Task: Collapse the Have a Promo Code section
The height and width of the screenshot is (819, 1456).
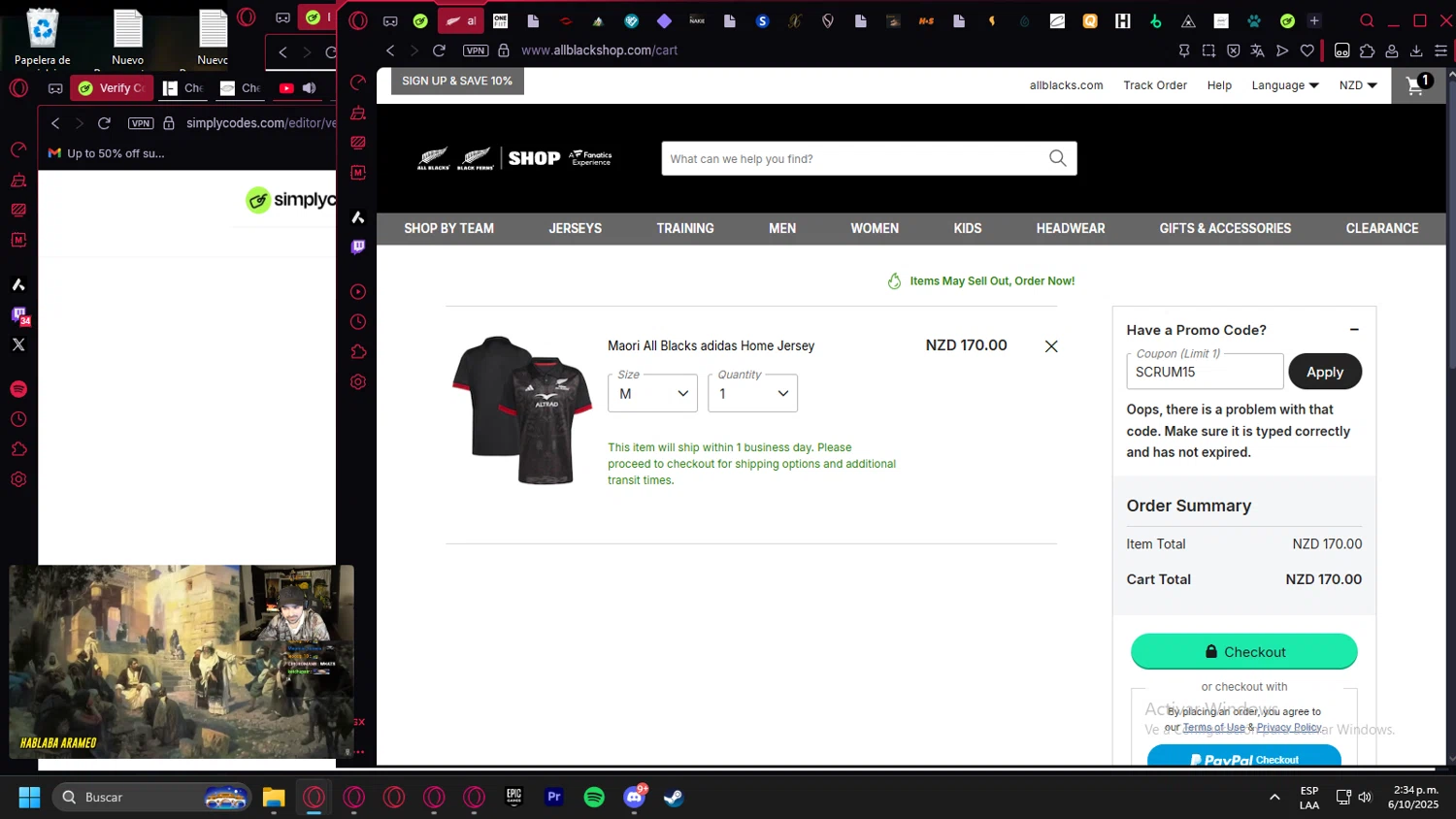Action: (1354, 330)
